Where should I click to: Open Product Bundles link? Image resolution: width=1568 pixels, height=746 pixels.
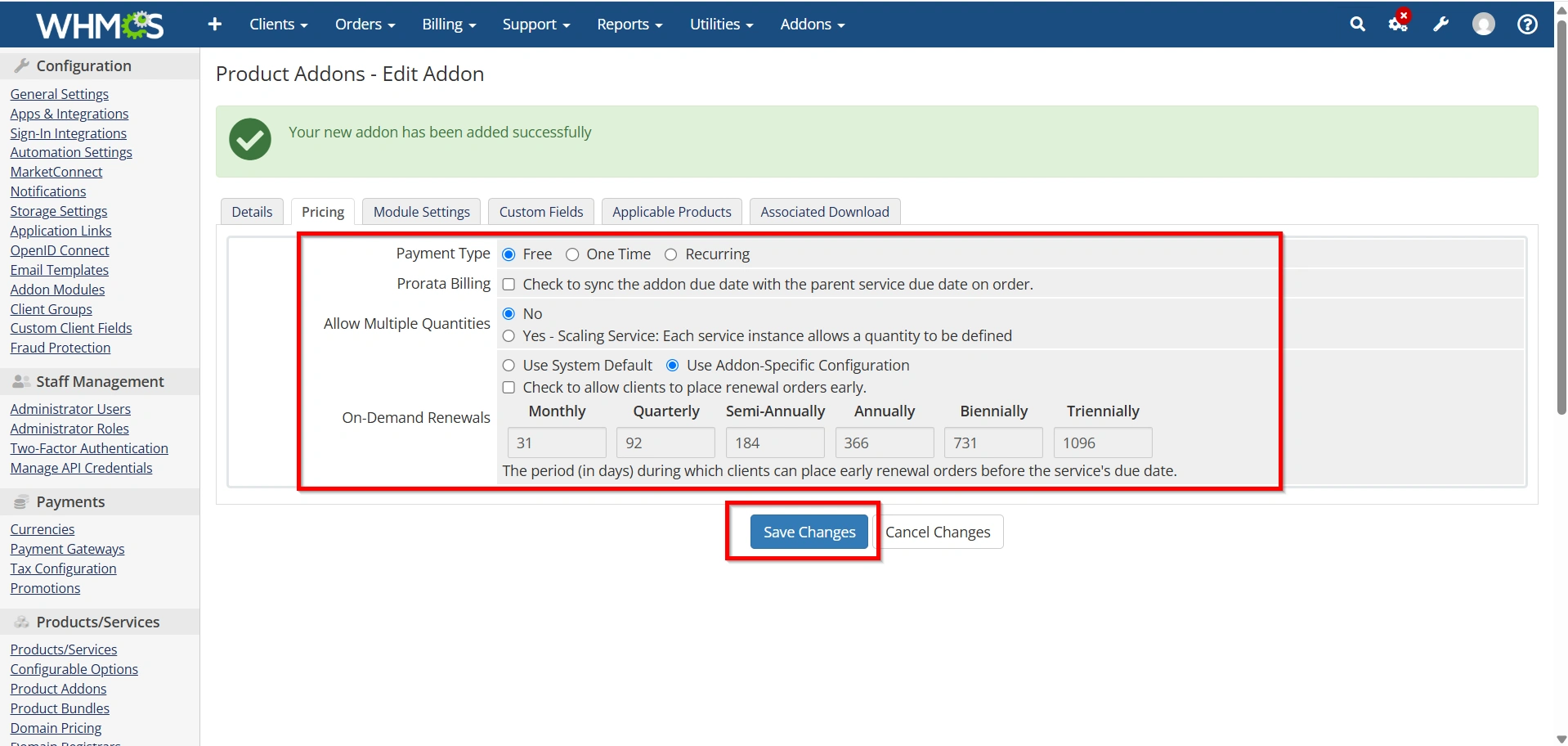click(60, 708)
